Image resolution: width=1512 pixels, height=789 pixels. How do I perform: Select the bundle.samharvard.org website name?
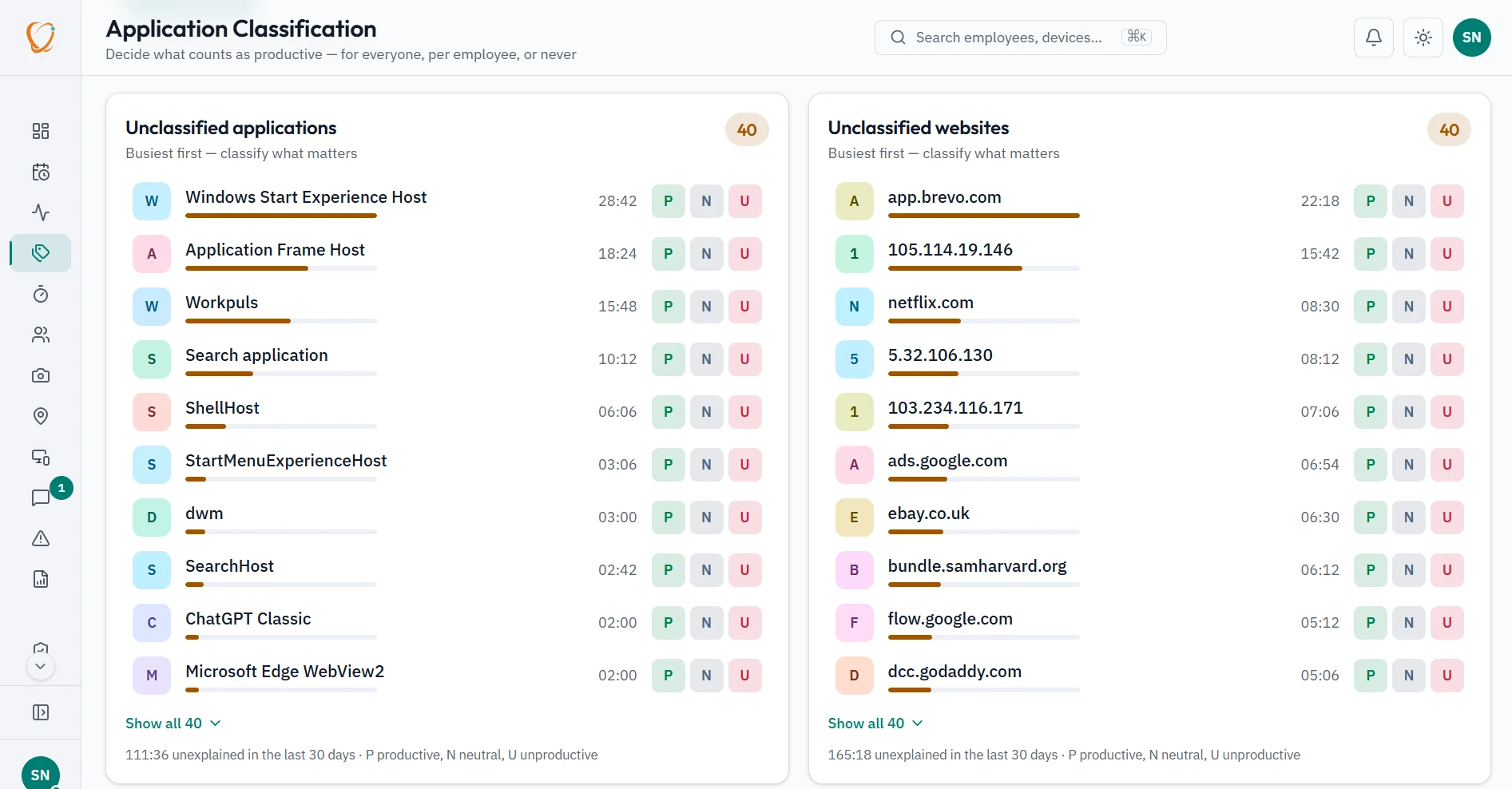978,566
